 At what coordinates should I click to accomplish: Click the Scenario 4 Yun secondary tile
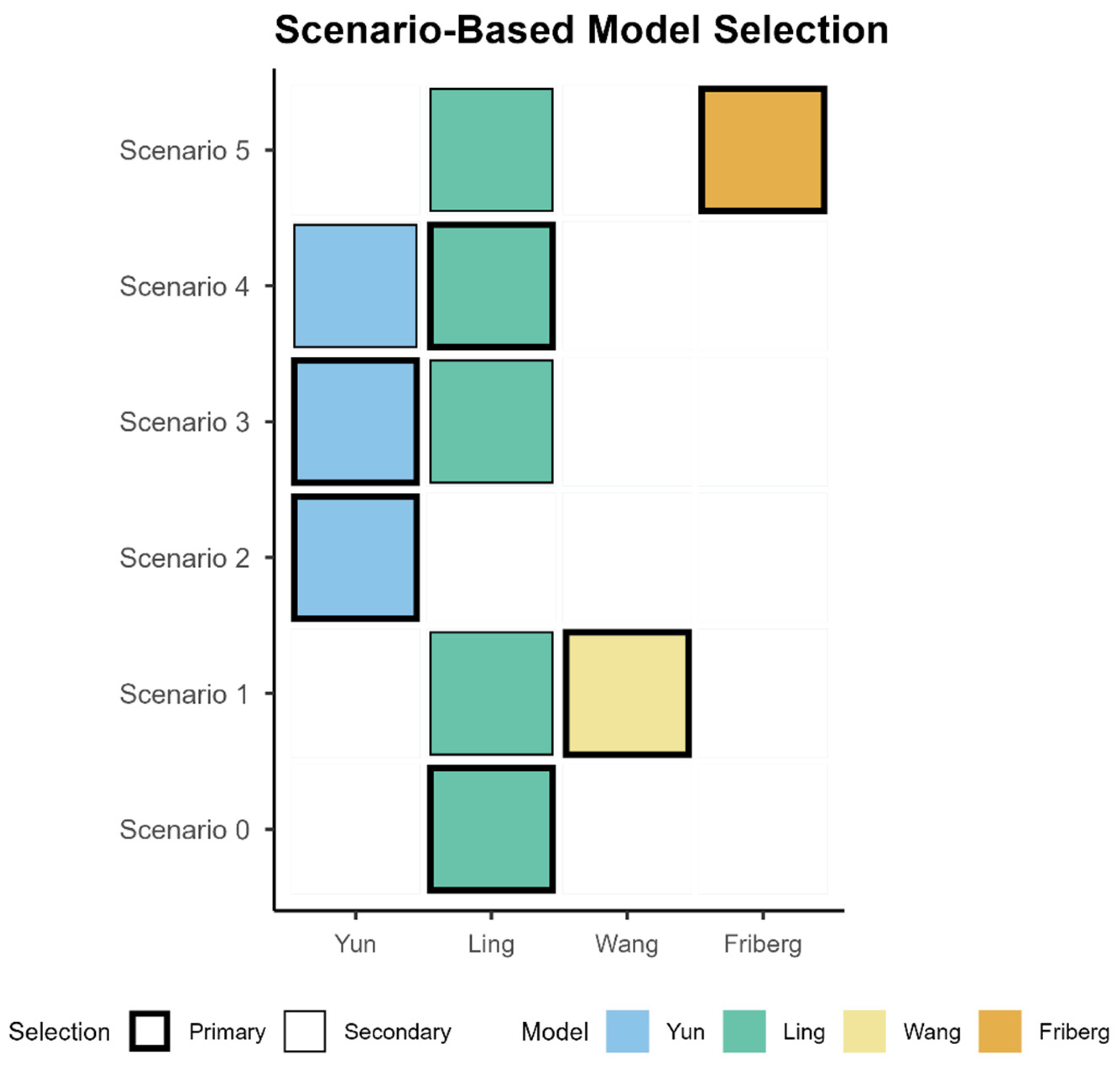pyautogui.click(x=355, y=286)
